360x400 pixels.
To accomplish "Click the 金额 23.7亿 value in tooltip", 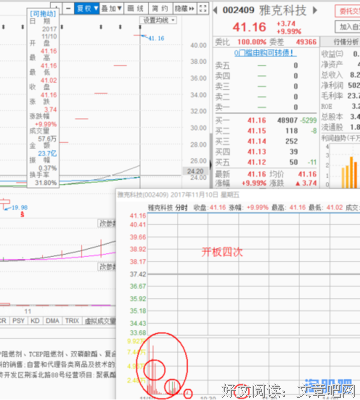I will (47, 153).
